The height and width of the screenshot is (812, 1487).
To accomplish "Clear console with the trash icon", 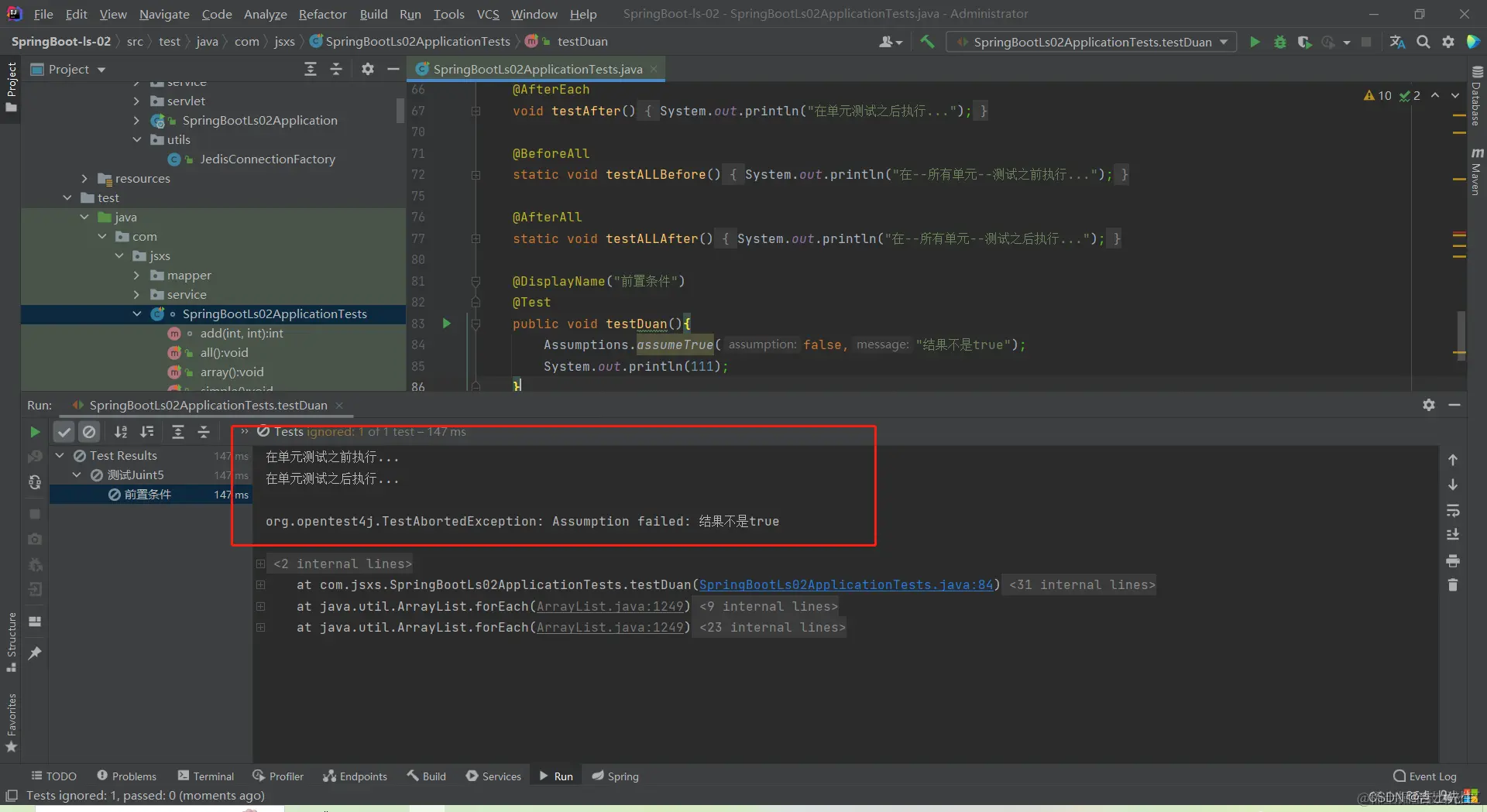I will [x=1453, y=585].
